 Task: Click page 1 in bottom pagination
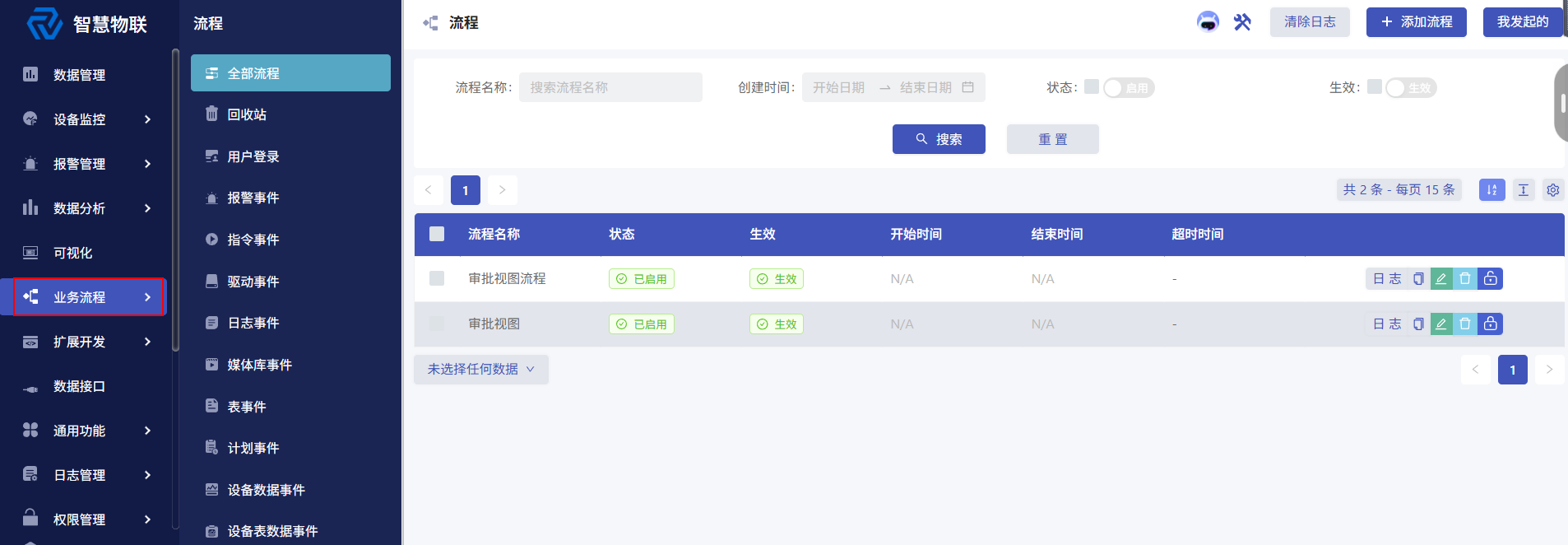coord(1513,370)
